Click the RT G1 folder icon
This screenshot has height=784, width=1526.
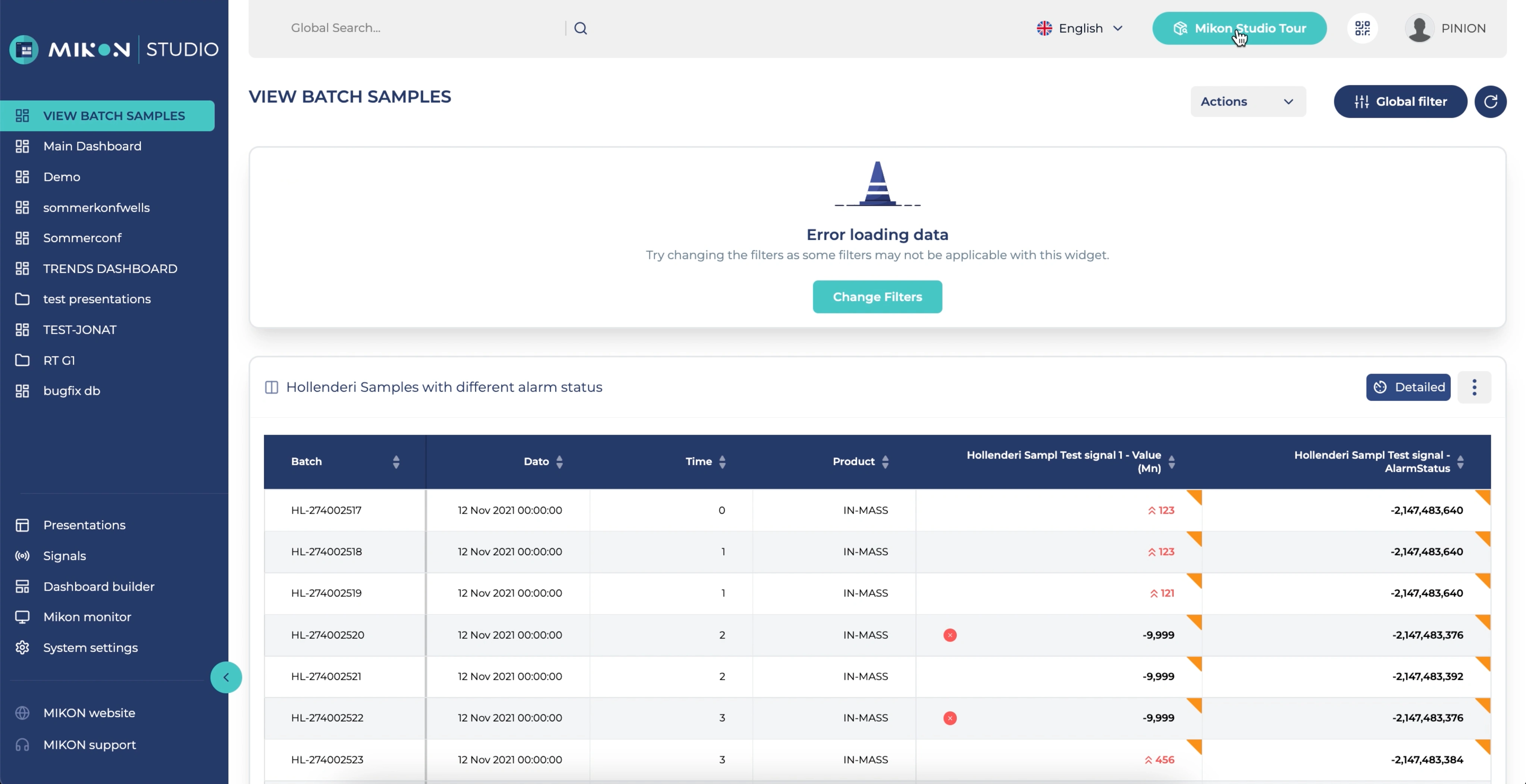click(x=22, y=360)
